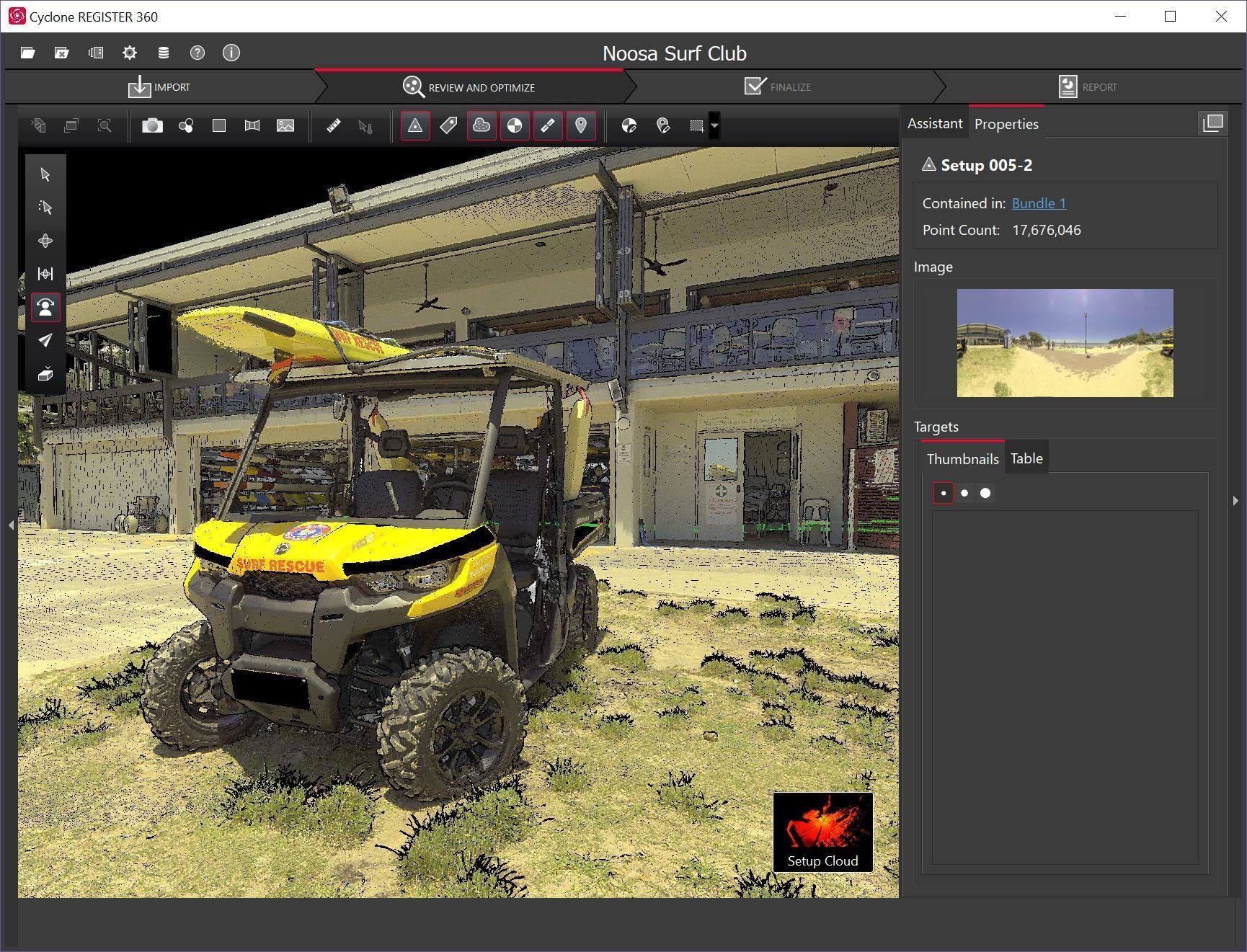Toggle the location pin markers button
The image size is (1247, 952).
click(581, 126)
